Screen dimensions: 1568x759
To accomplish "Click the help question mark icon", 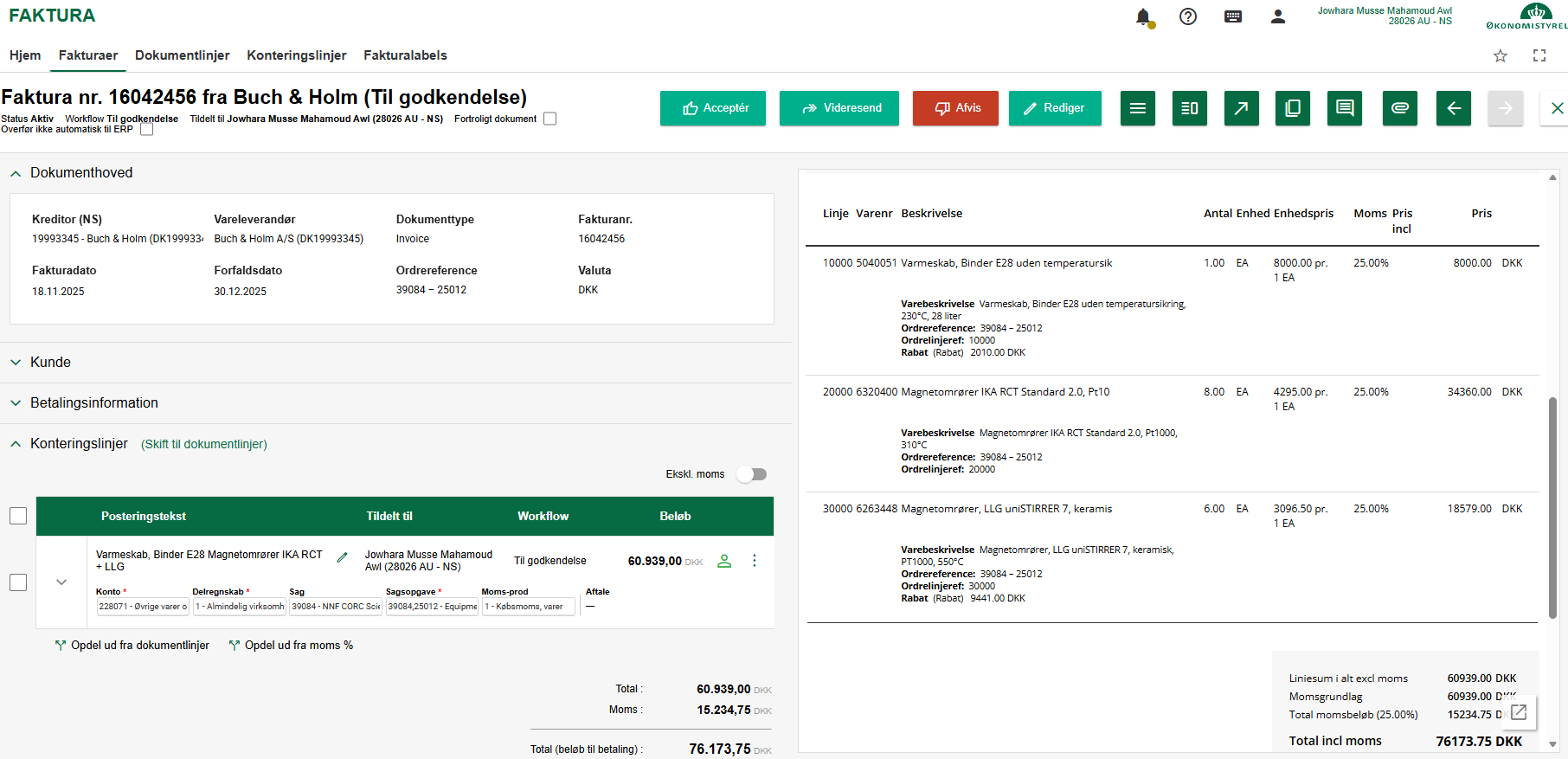I will pyautogui.click(x=1188, y=16).
